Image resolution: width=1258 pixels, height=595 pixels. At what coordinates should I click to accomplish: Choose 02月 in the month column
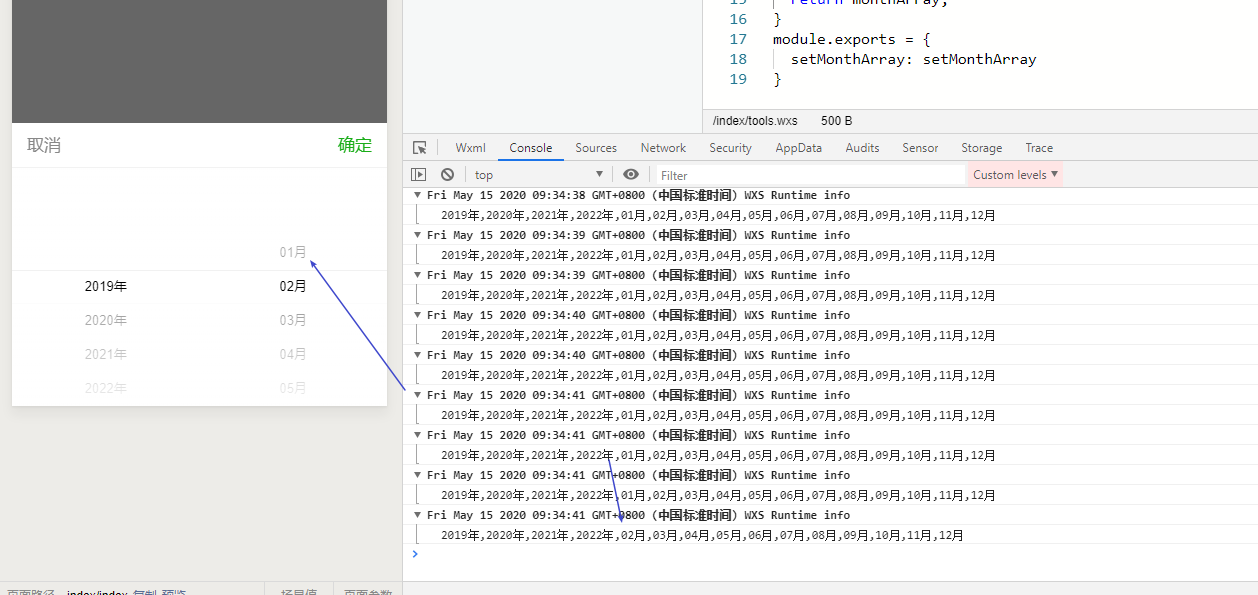click(293, 286)
